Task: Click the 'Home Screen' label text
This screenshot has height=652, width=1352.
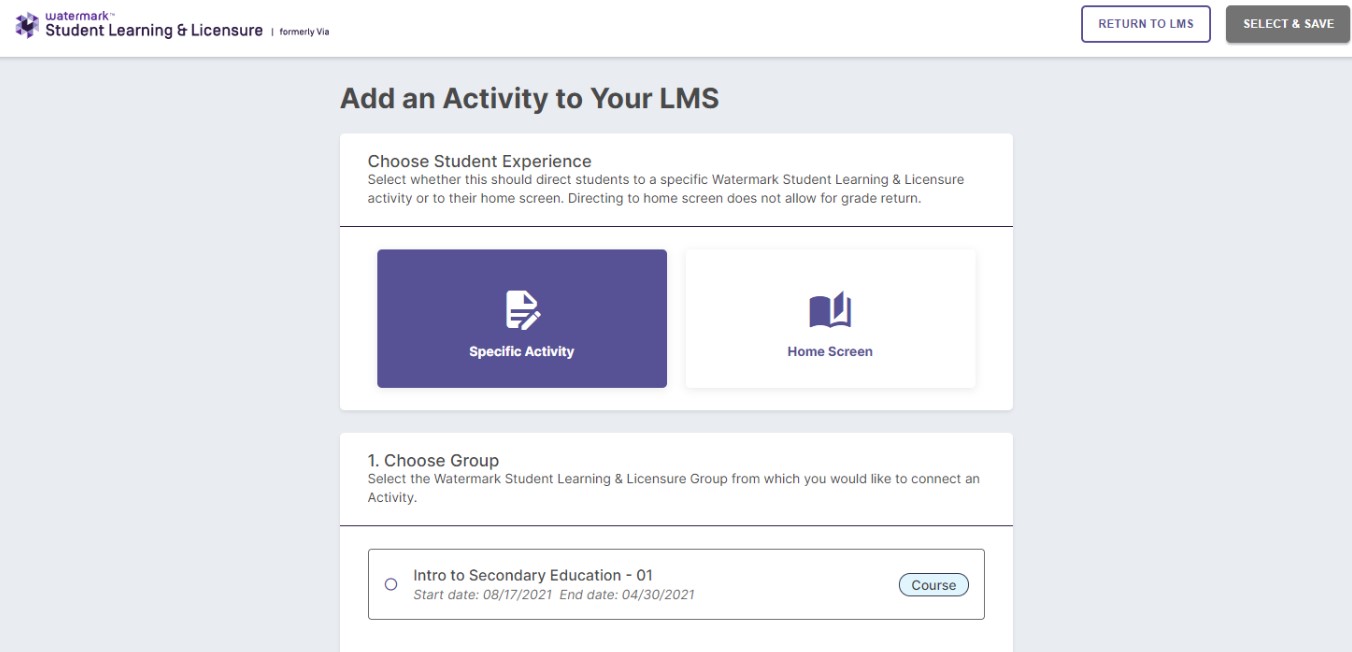Action: click(x=830, y=352)
